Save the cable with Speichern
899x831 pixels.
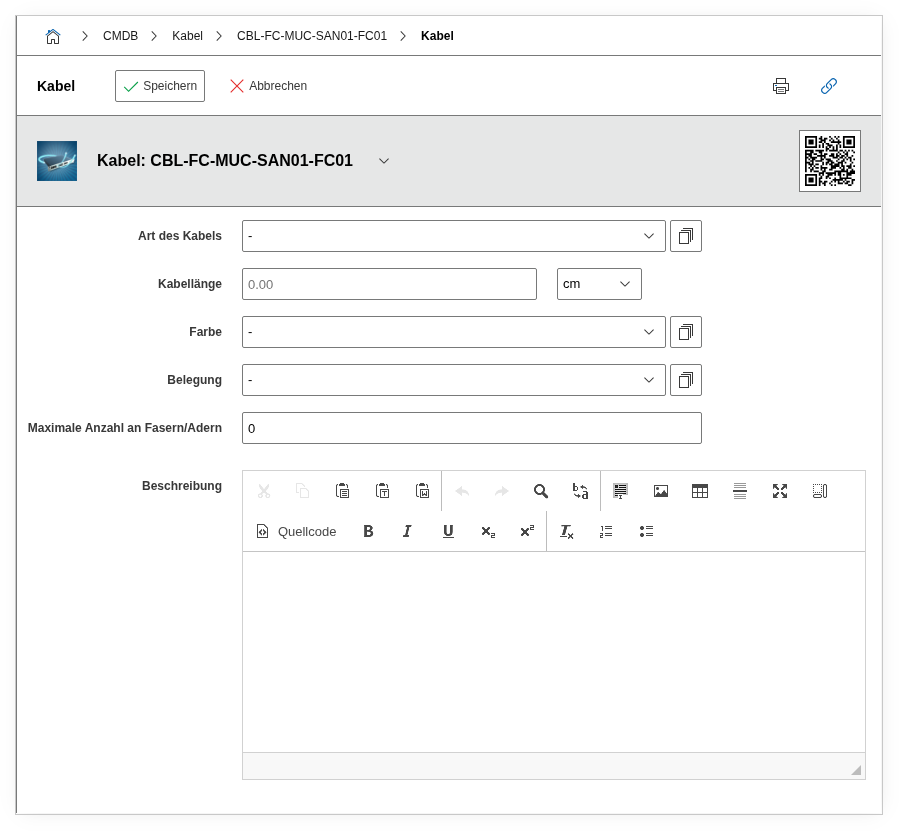pyautogui.click(x=160, y=86)
